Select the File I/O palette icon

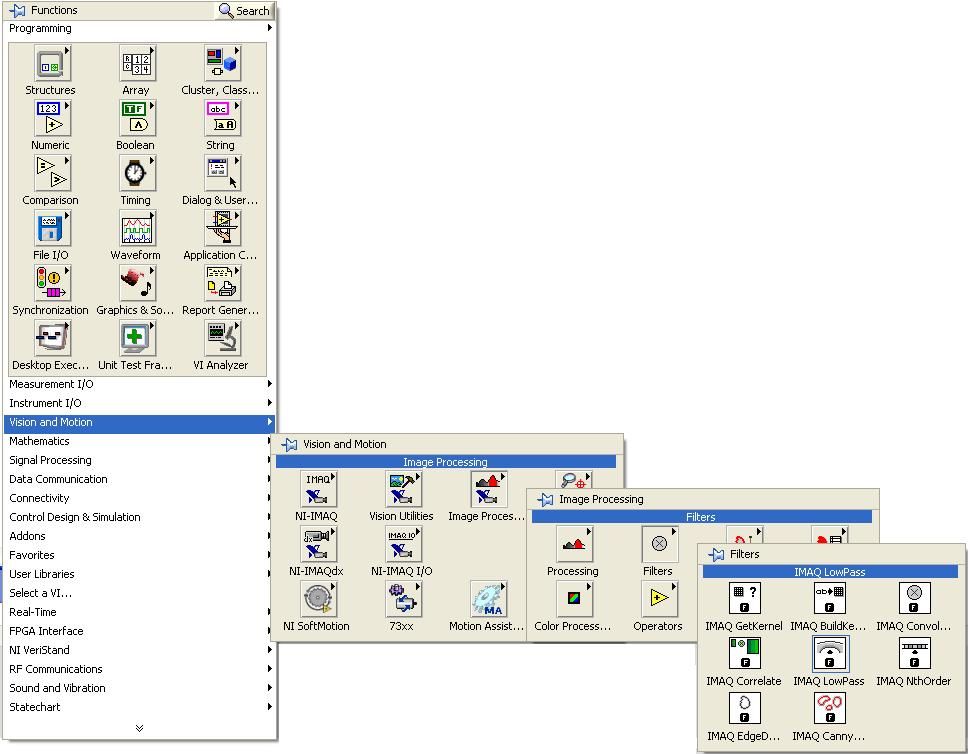[51, 228]
